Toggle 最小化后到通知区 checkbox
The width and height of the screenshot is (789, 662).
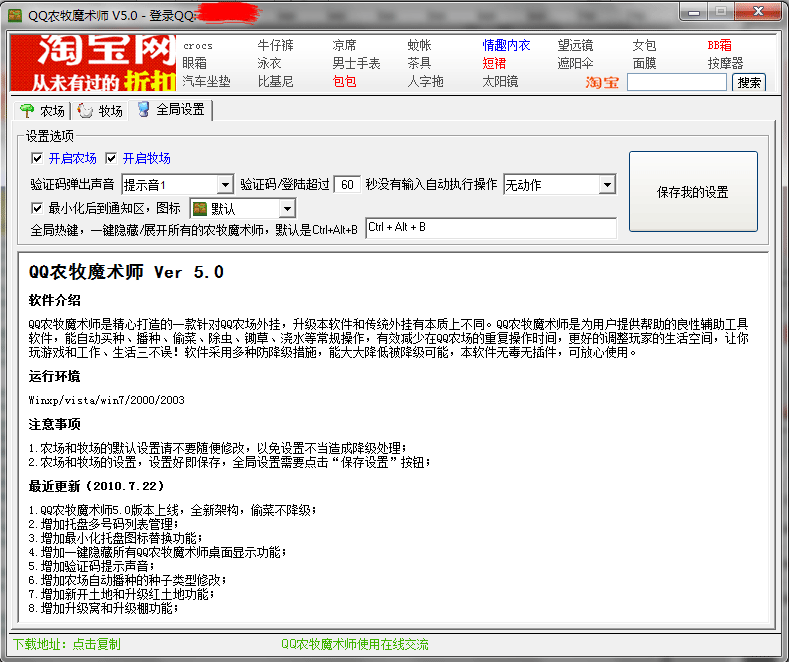point(37,208)
